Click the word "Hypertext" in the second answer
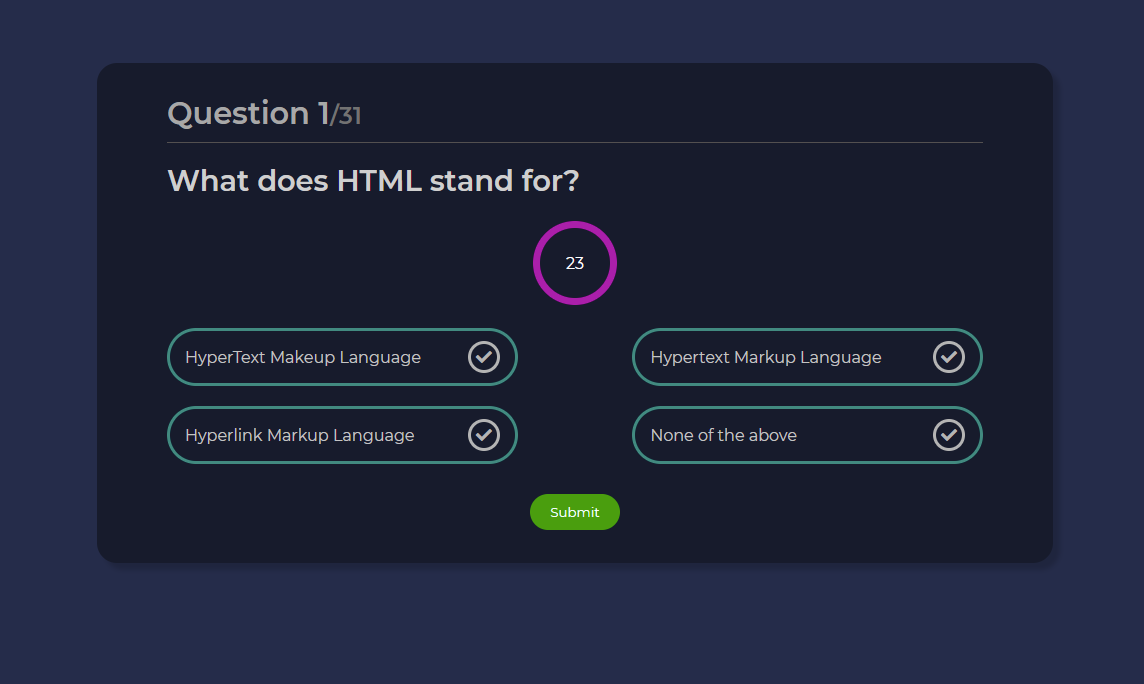1144x684 pixels. 689,357
